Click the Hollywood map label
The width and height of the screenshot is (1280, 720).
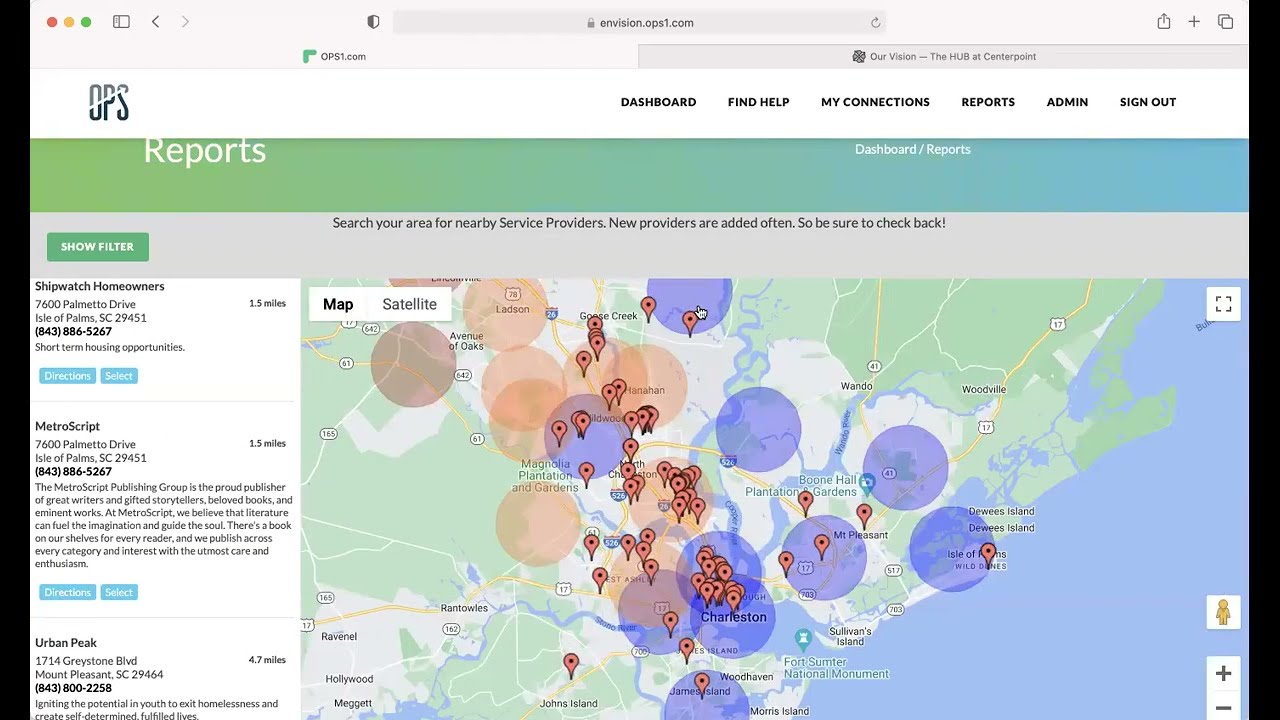349,679
